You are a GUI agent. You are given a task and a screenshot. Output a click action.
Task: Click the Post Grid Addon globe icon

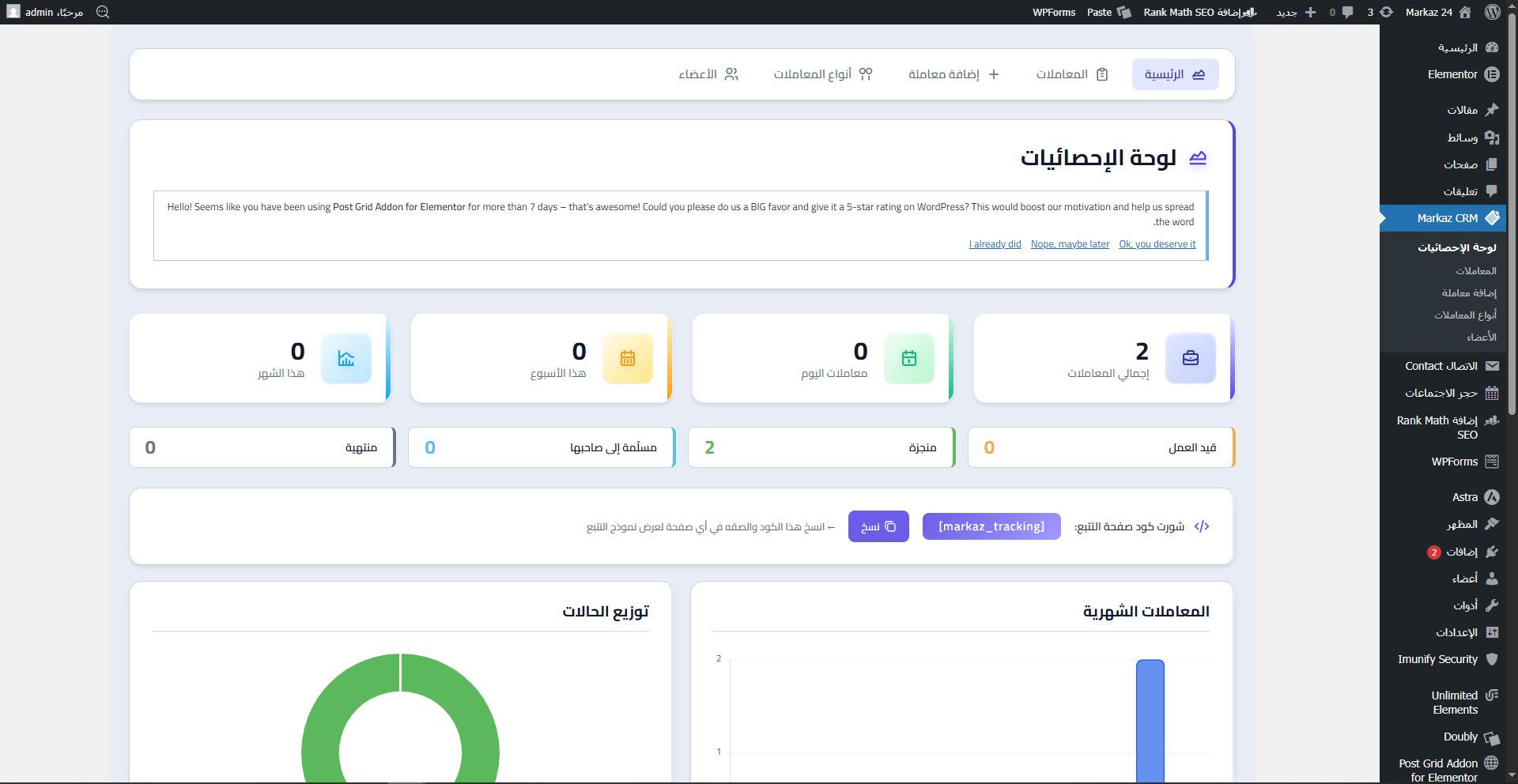click(1492, 763)
